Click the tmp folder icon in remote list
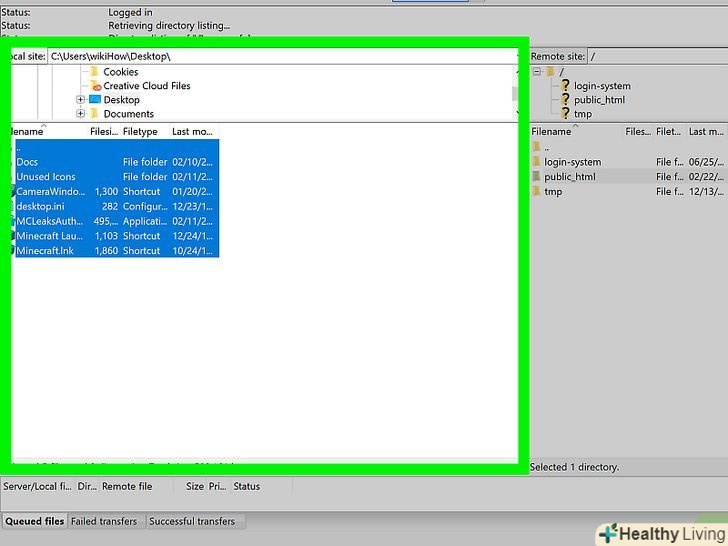728x546 pixels. (536, 191)
